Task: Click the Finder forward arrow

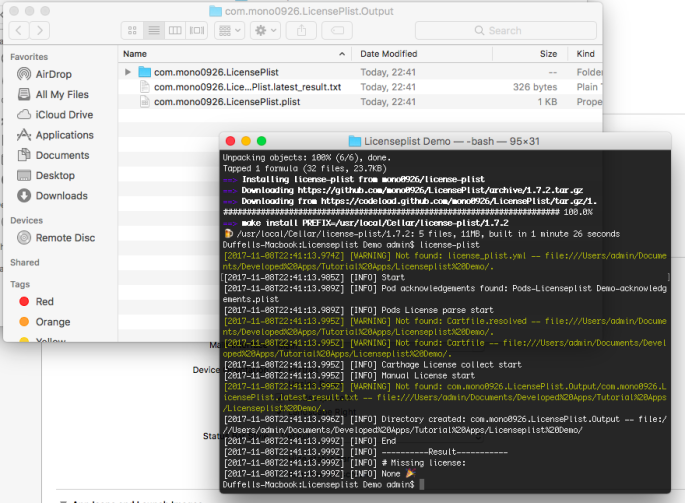Action: (x=40, y=31)
